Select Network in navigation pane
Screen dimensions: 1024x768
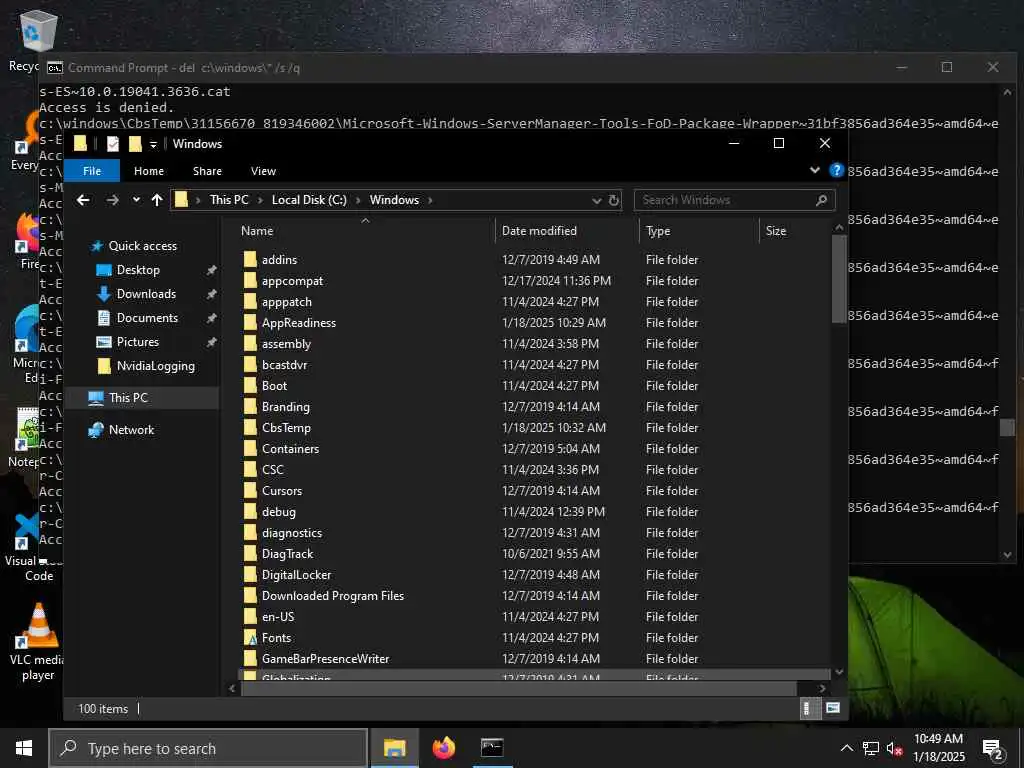tap(131, 429)
